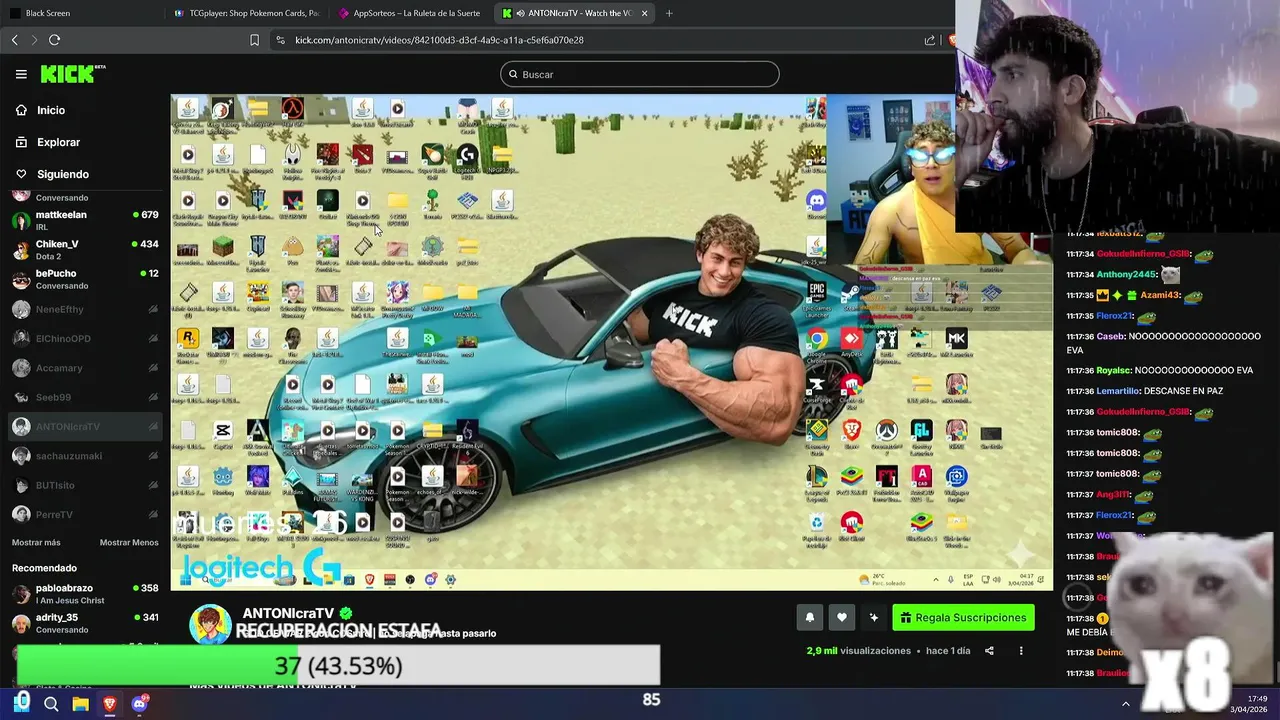Click the Discord icon in the video desktop
The height and width of the screenshot is (720, 1280).
click(x=817, y=203)
